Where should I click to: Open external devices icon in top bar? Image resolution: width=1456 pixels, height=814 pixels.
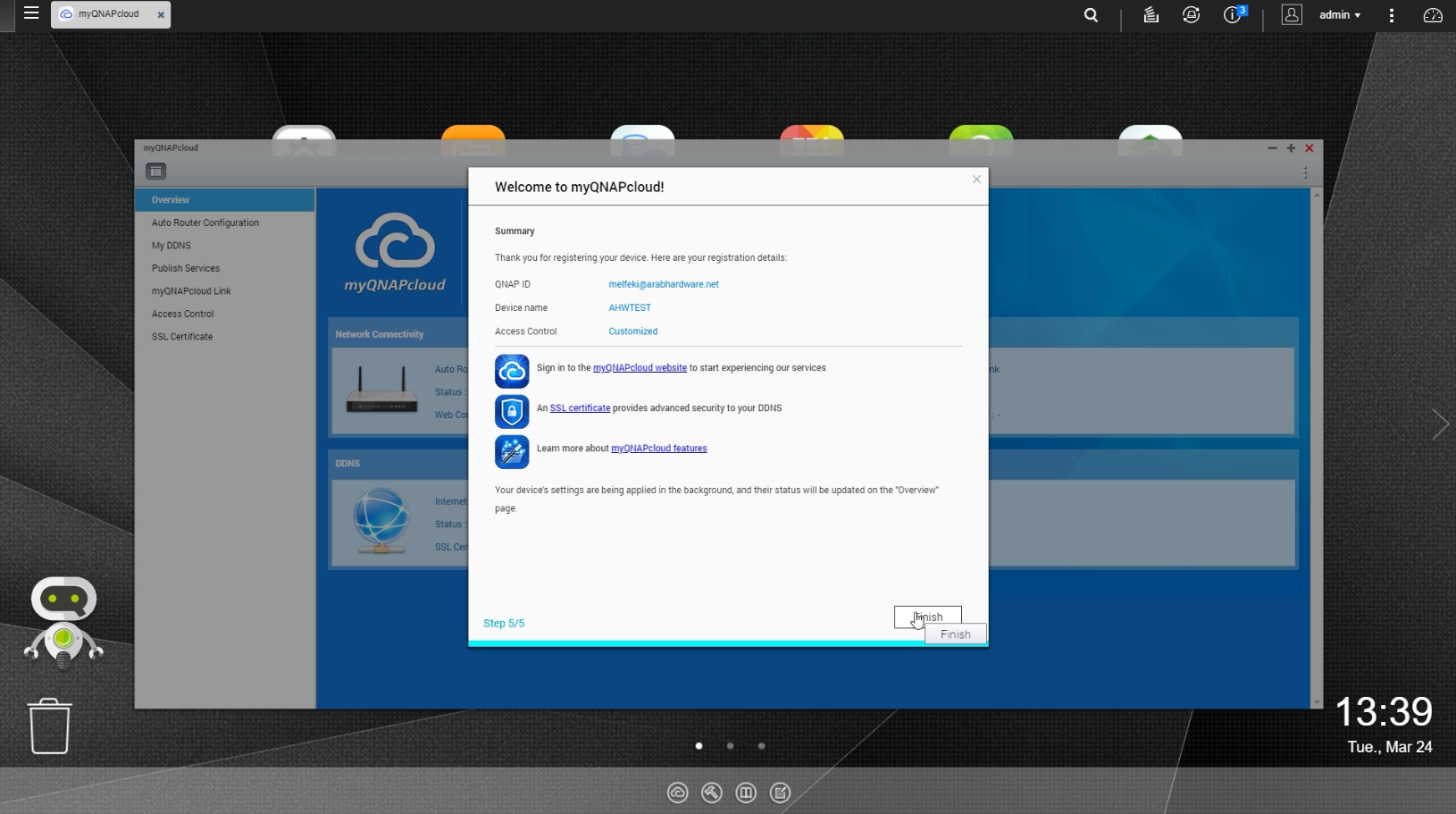(1191, 15)
